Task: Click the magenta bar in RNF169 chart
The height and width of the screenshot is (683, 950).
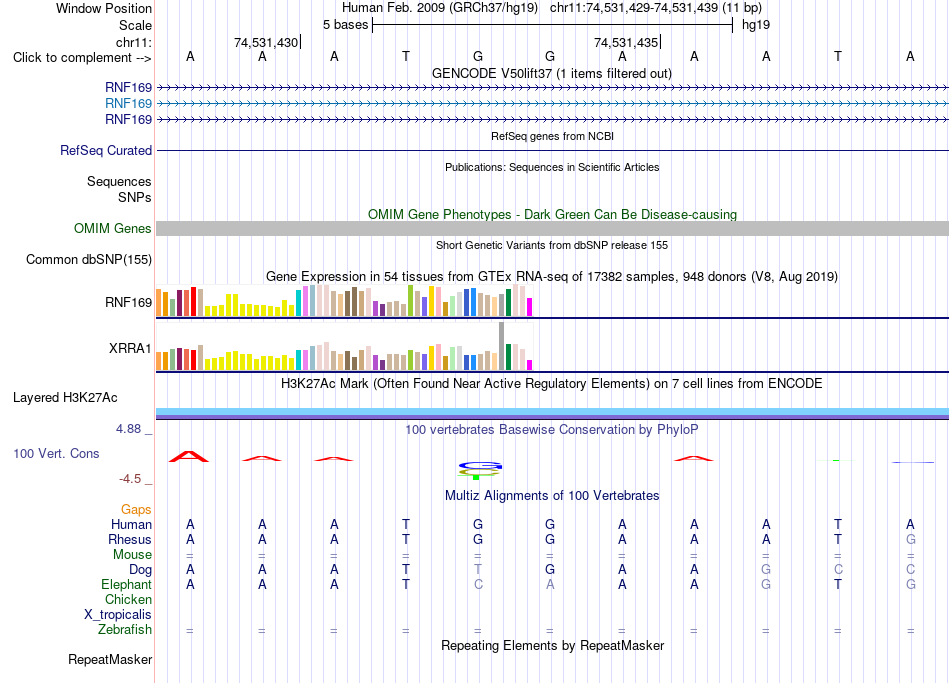Action: coord(530,307)
